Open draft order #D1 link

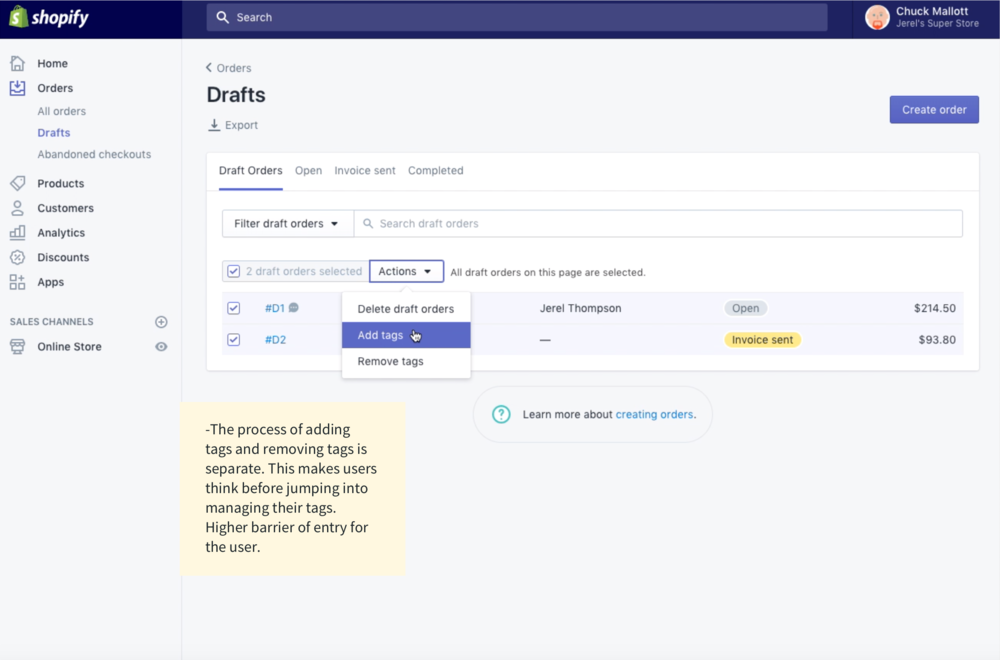point(275,308)
